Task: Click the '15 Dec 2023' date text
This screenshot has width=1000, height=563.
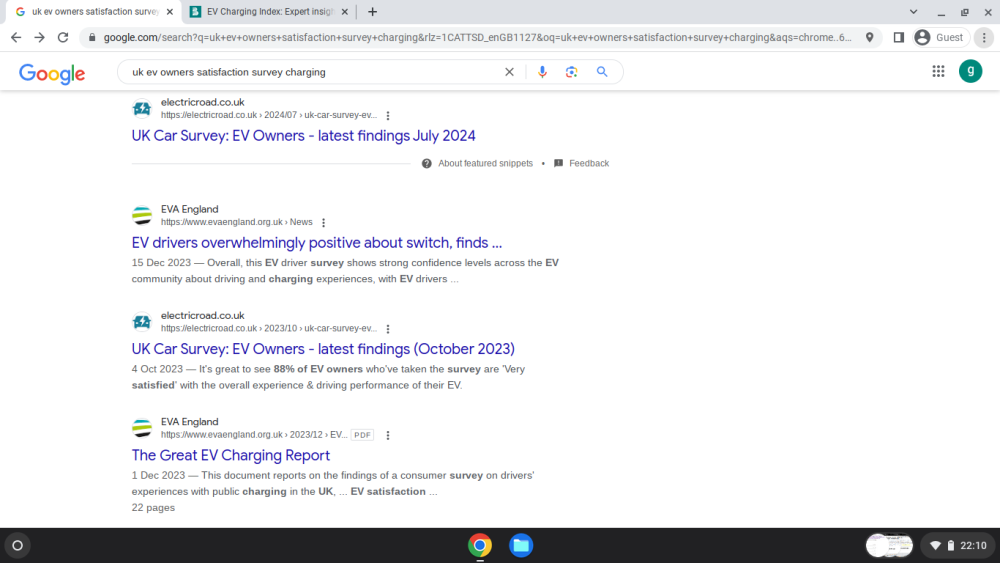Action: pyautogui.click(x=161, y=263)
